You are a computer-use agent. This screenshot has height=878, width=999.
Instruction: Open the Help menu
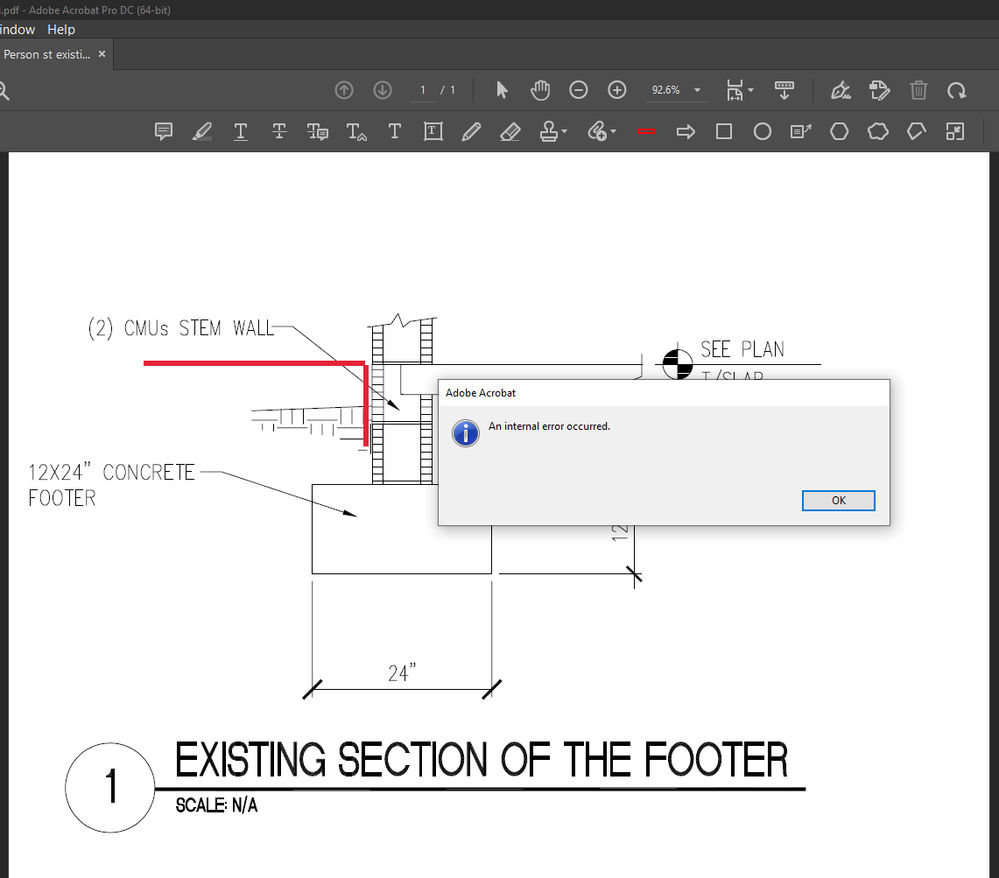tap(61, 29)
